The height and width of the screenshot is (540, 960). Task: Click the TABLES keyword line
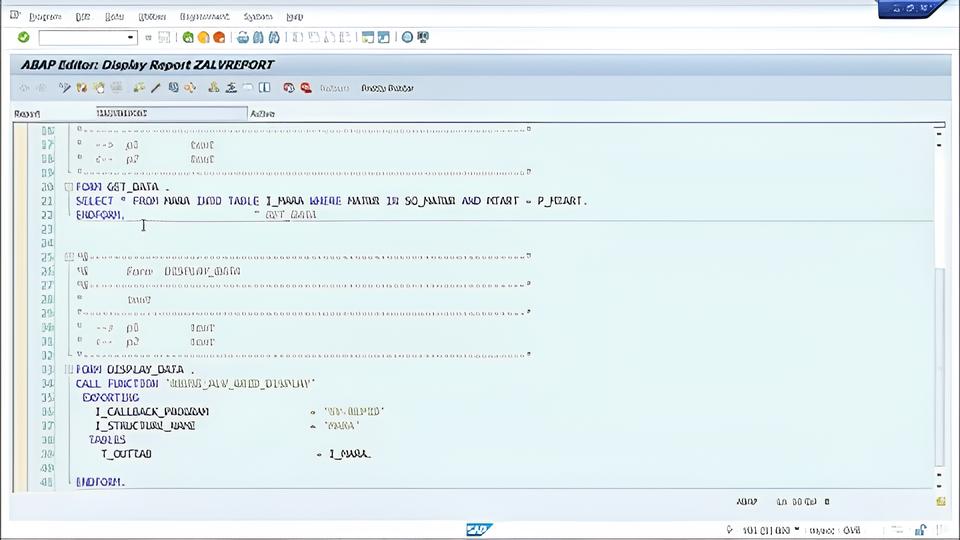[107, 440]
